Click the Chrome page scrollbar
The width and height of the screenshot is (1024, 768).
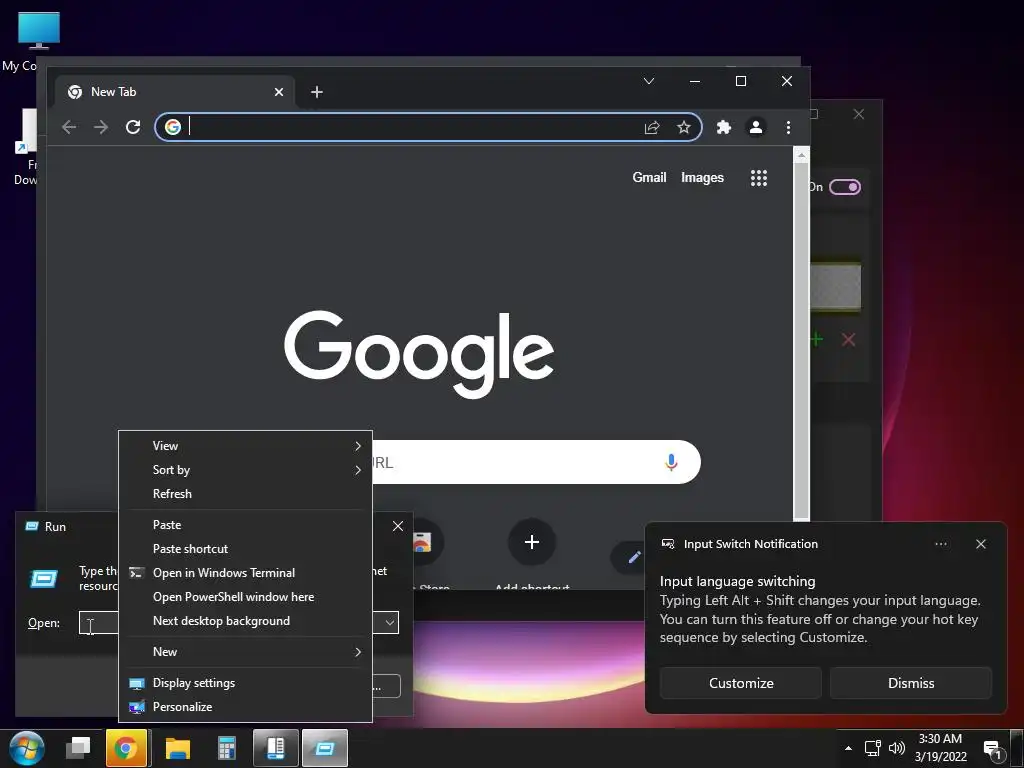[x=801, y=340]
